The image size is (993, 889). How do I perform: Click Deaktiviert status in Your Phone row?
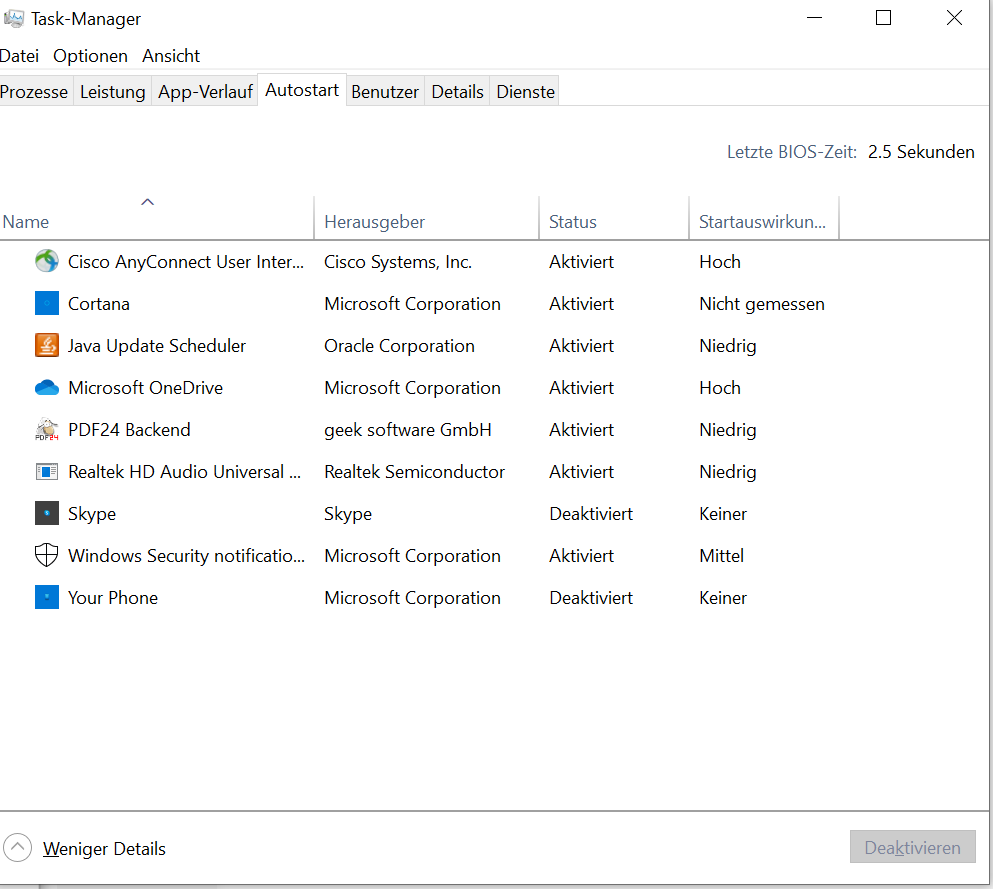(591, 598)
